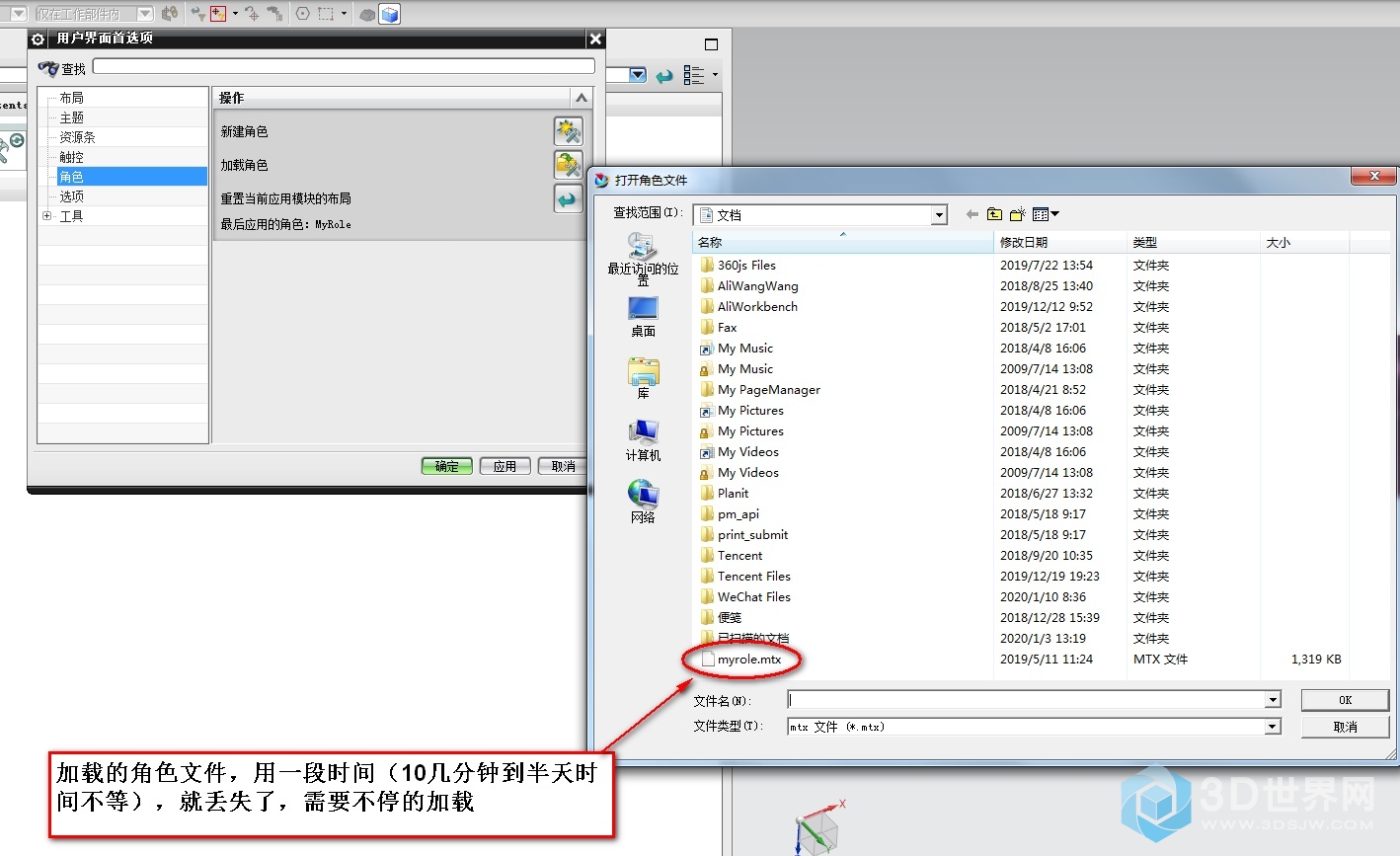Click the green return arrow in NX background window
The width and height of the screenshot is (1400, 856).
(664, 76)
